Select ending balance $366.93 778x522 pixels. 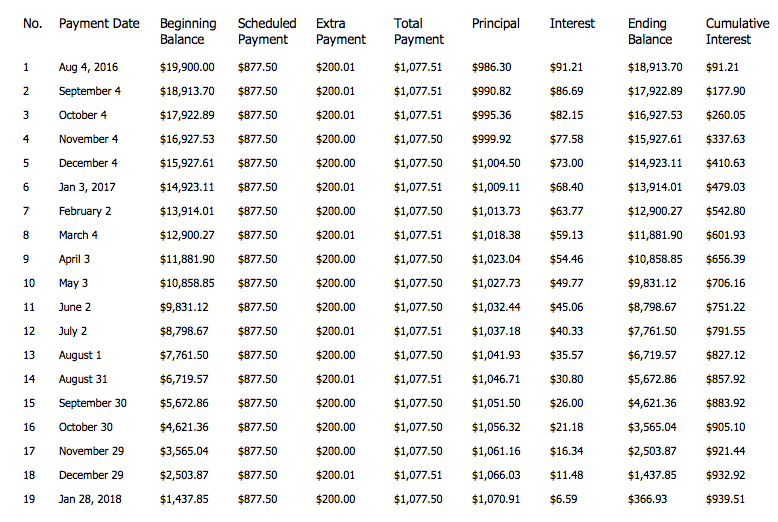point(649,499)
